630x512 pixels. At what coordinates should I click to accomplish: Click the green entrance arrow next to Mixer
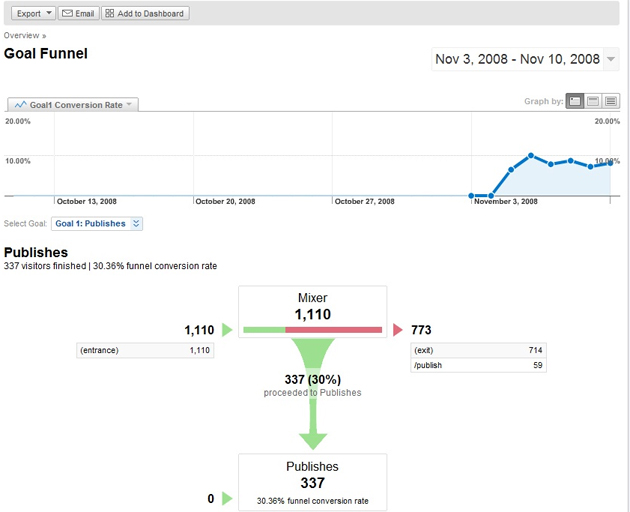pyautogui.click(x=226, y=330)
